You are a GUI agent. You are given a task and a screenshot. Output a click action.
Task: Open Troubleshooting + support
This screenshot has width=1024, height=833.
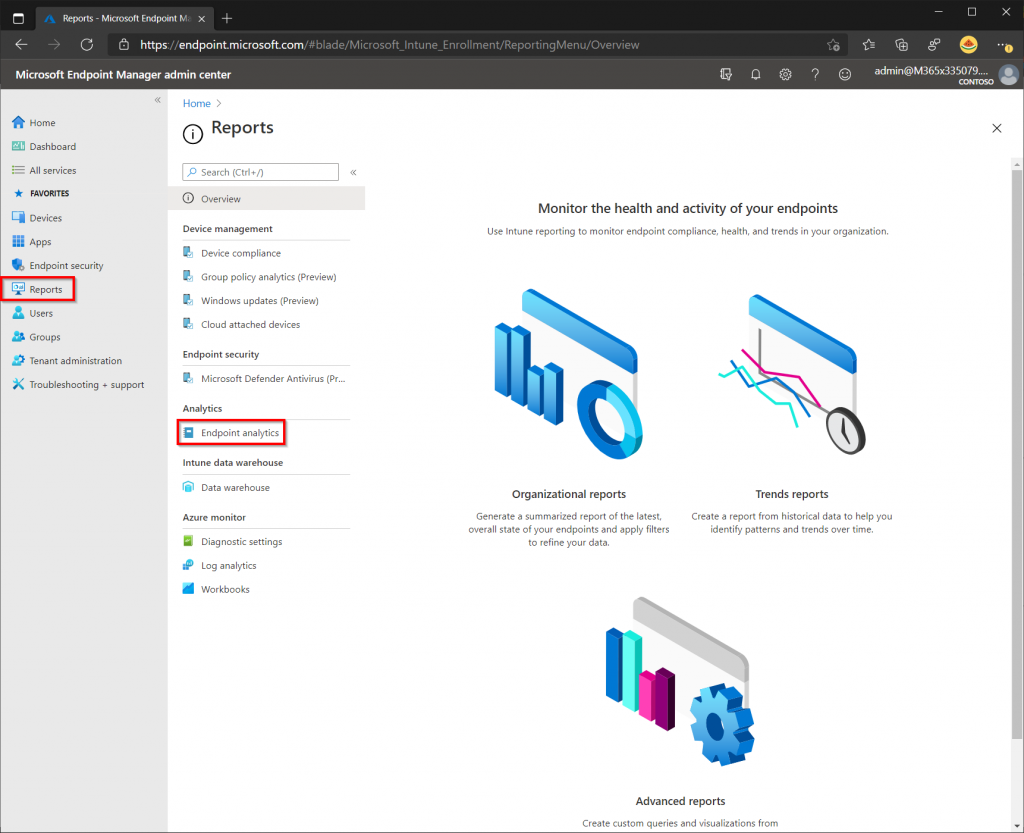point(78,385)
